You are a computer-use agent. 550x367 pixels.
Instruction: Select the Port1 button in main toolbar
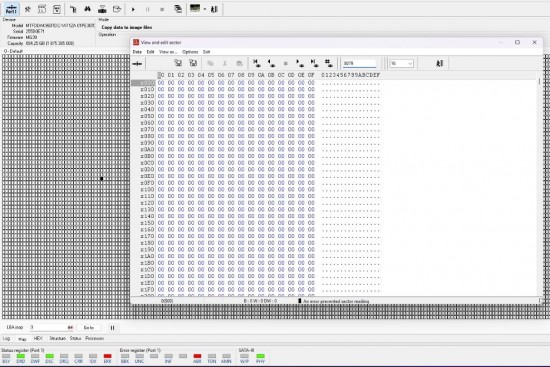[x=11, y=9]
